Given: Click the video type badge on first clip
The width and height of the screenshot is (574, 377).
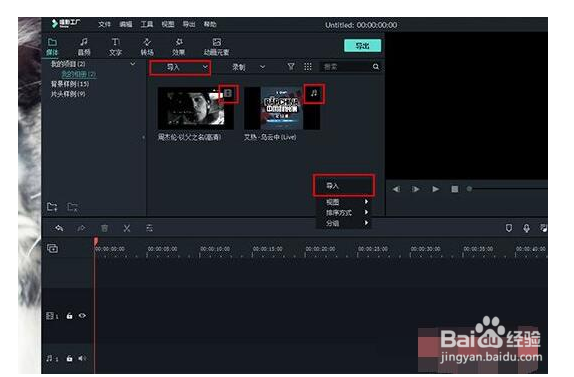Looking at the screenshot, I should pos(228,94).
